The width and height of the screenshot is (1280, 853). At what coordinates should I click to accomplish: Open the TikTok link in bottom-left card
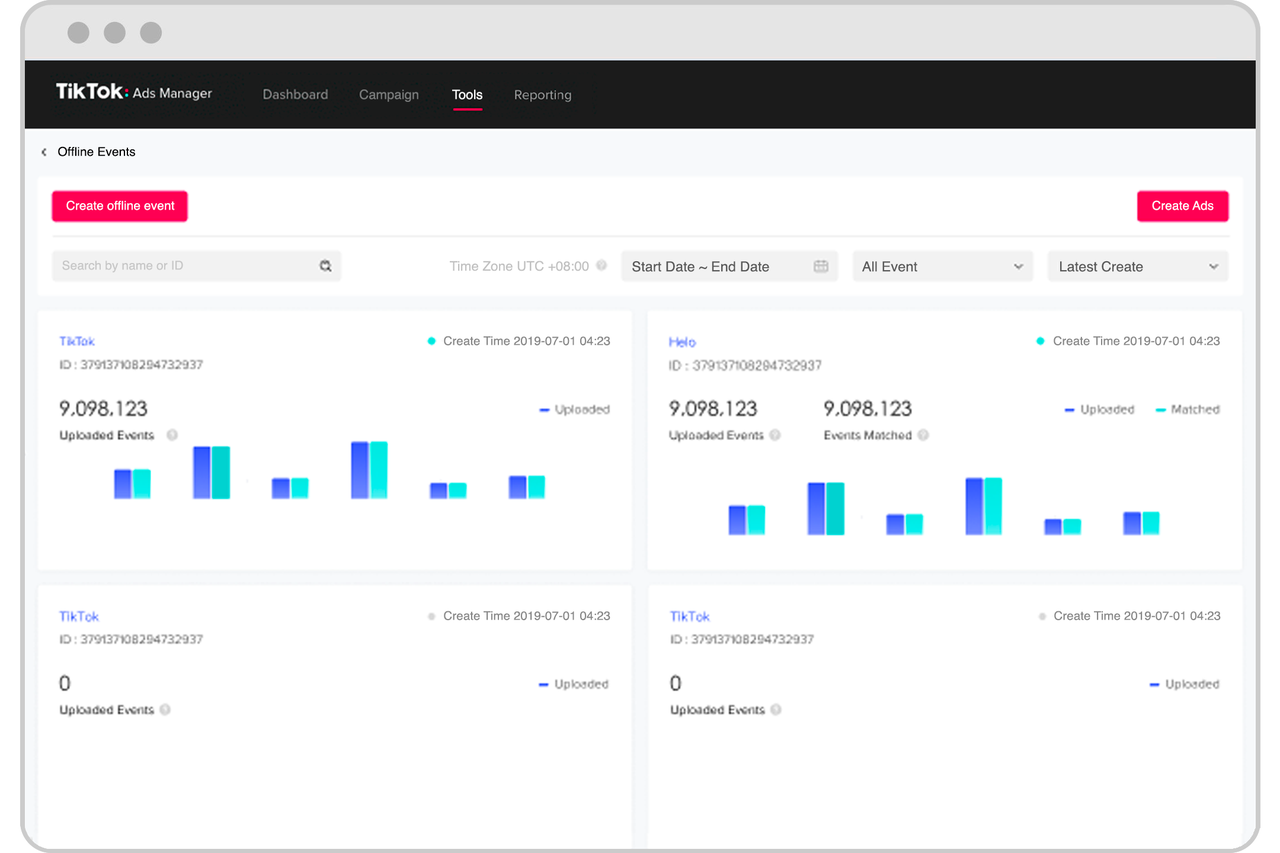(79, 616)
